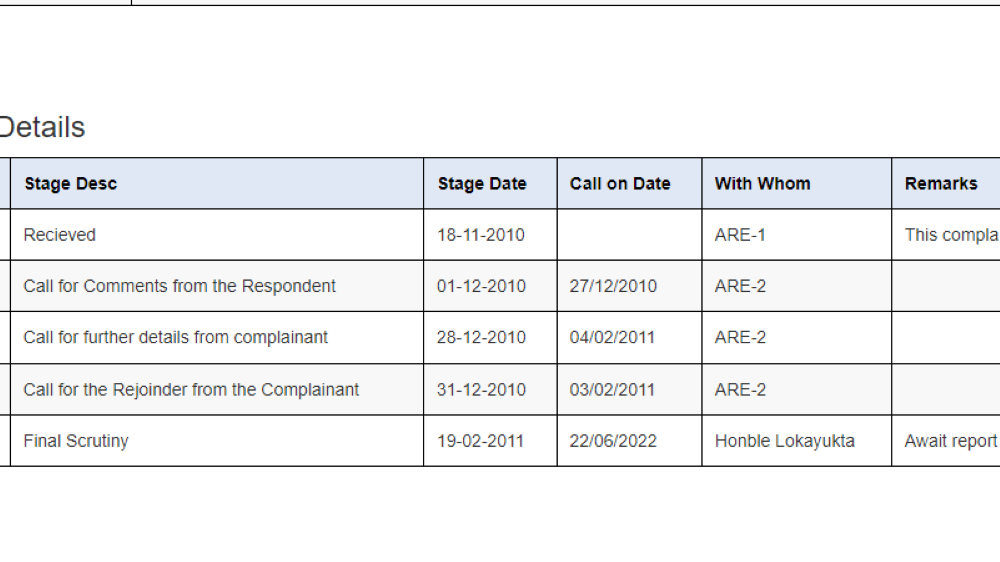Select Call for the Rejoinder row text
1000x562 pixels.
(191, 390)
